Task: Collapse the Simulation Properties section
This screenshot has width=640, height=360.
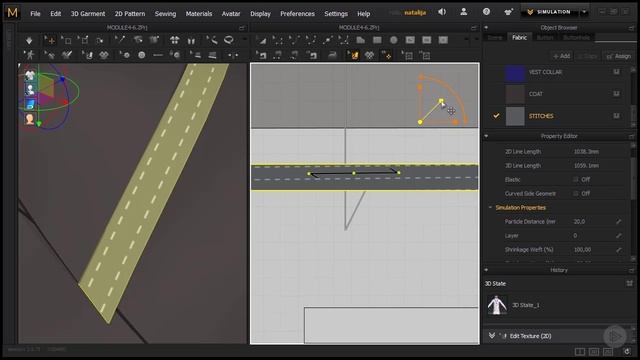Action: tap(490, 208)
